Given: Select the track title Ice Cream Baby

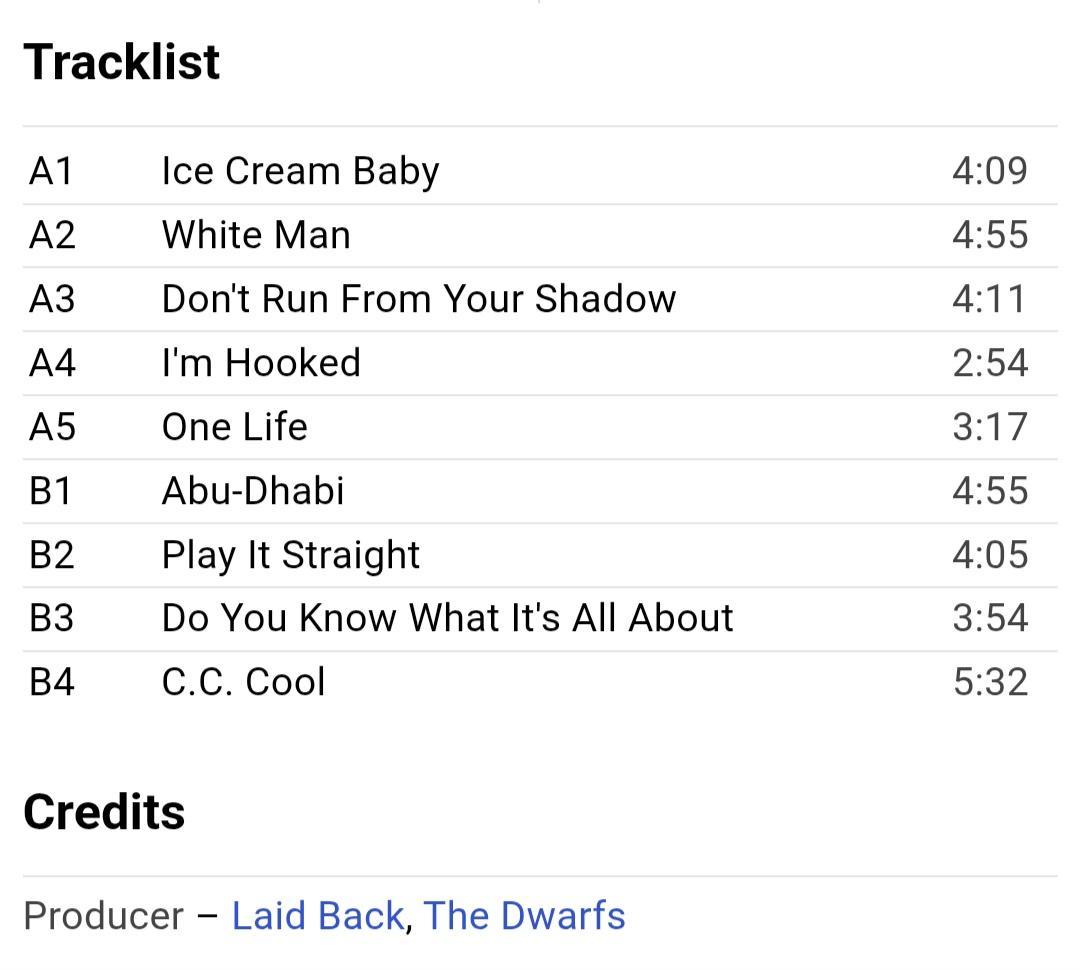Looking at the screenshot, I should coord(300,171).
